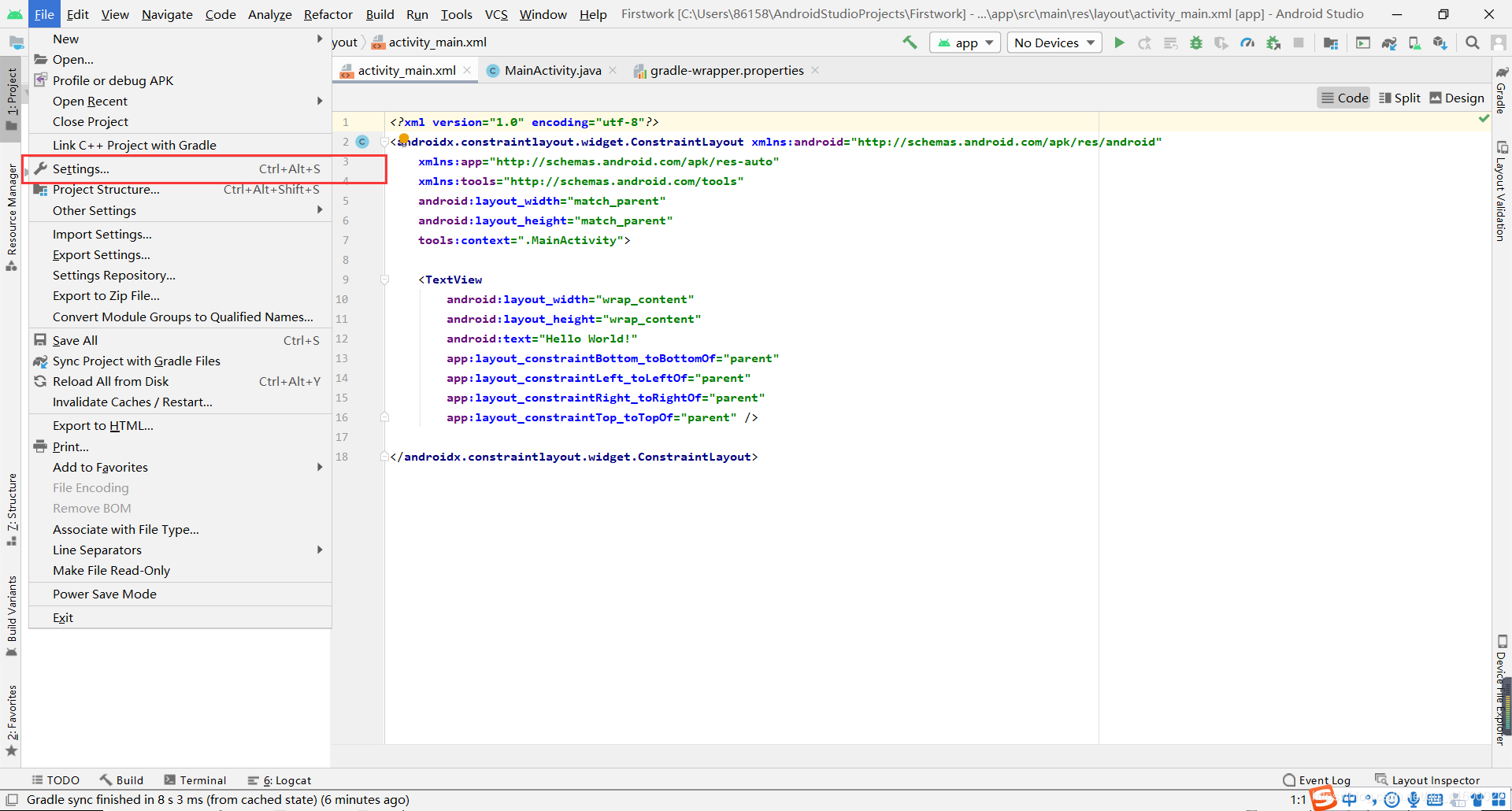Click the Make Project hammer icon
The image size is (1512, 811).
[x=910, y=43]
